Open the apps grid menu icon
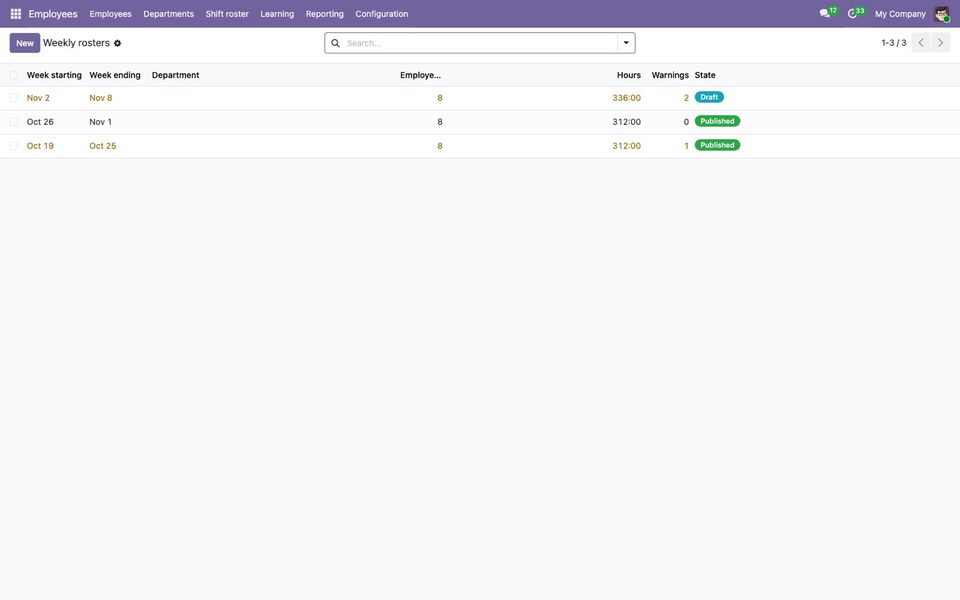 coord(16,13)
